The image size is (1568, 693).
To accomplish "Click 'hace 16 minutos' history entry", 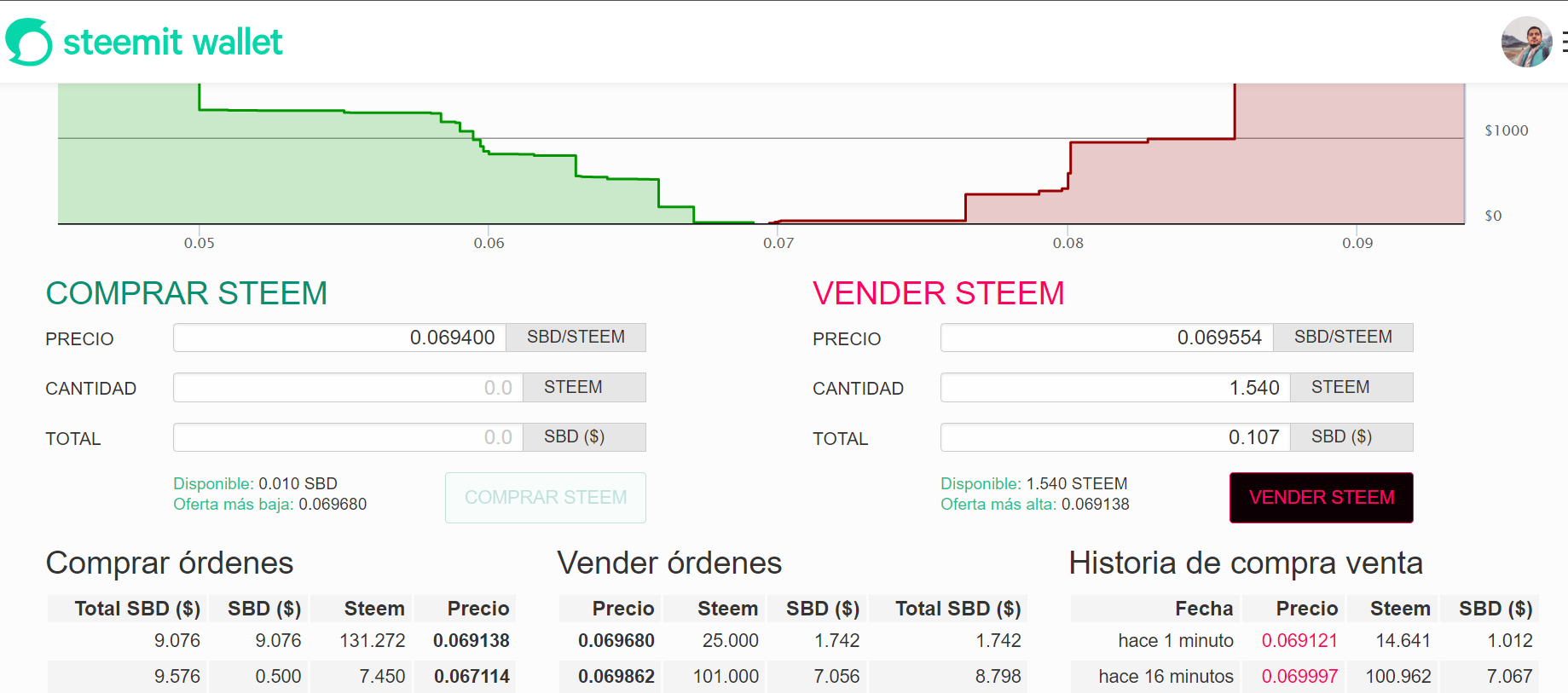I will 1166,677.
